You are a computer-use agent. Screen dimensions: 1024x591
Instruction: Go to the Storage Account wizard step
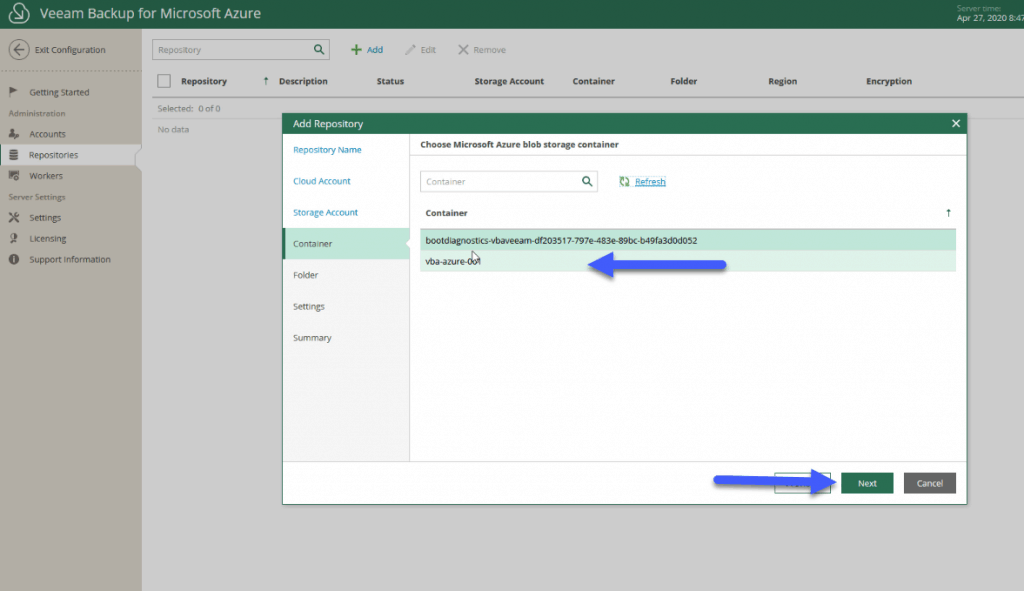coord(325,212)
